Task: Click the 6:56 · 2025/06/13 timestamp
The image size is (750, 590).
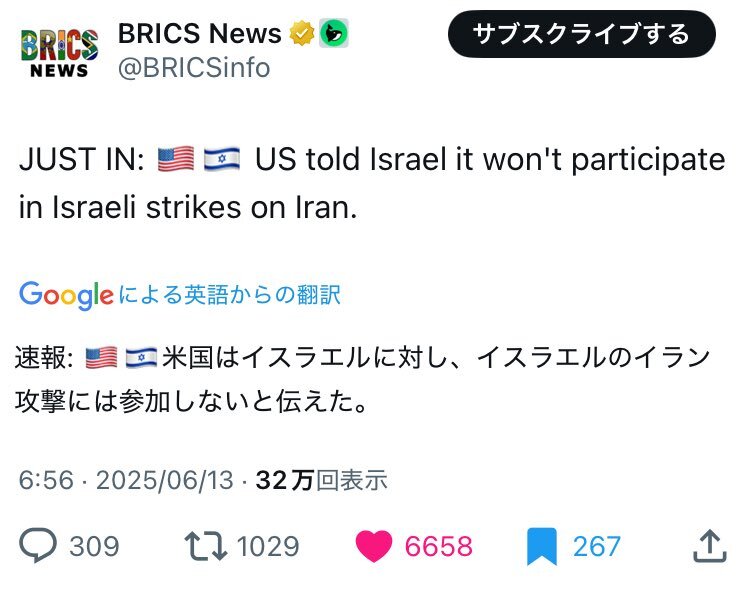Action: [126, 480]
